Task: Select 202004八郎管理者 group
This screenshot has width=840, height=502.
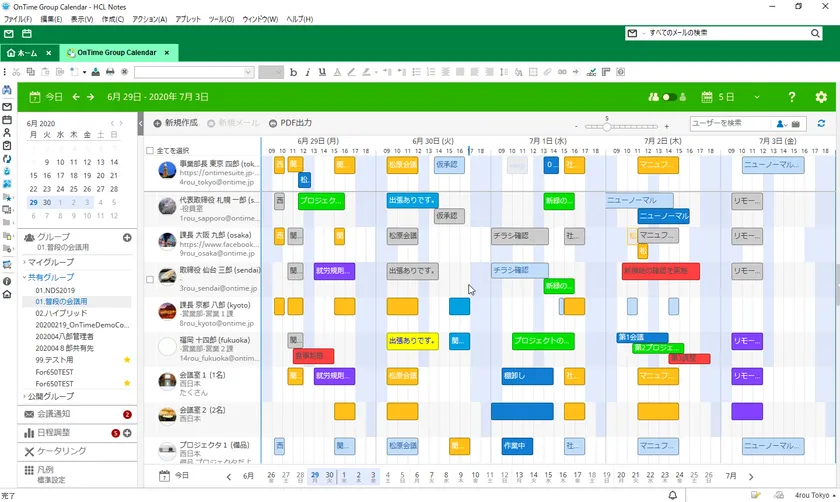Action: pos(64,336)
